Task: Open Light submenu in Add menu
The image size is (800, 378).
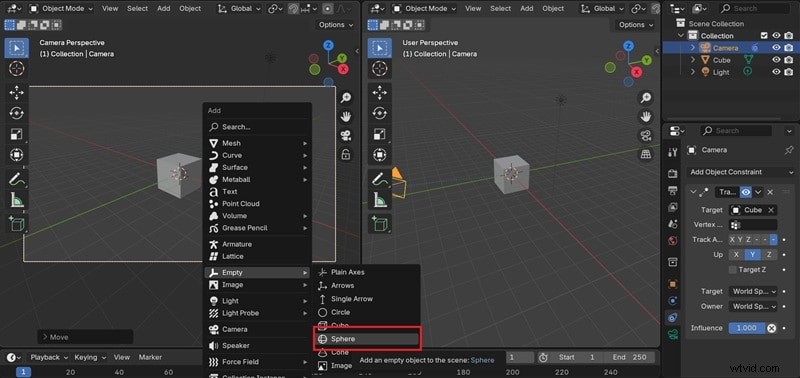Action: tap(258, 301)
